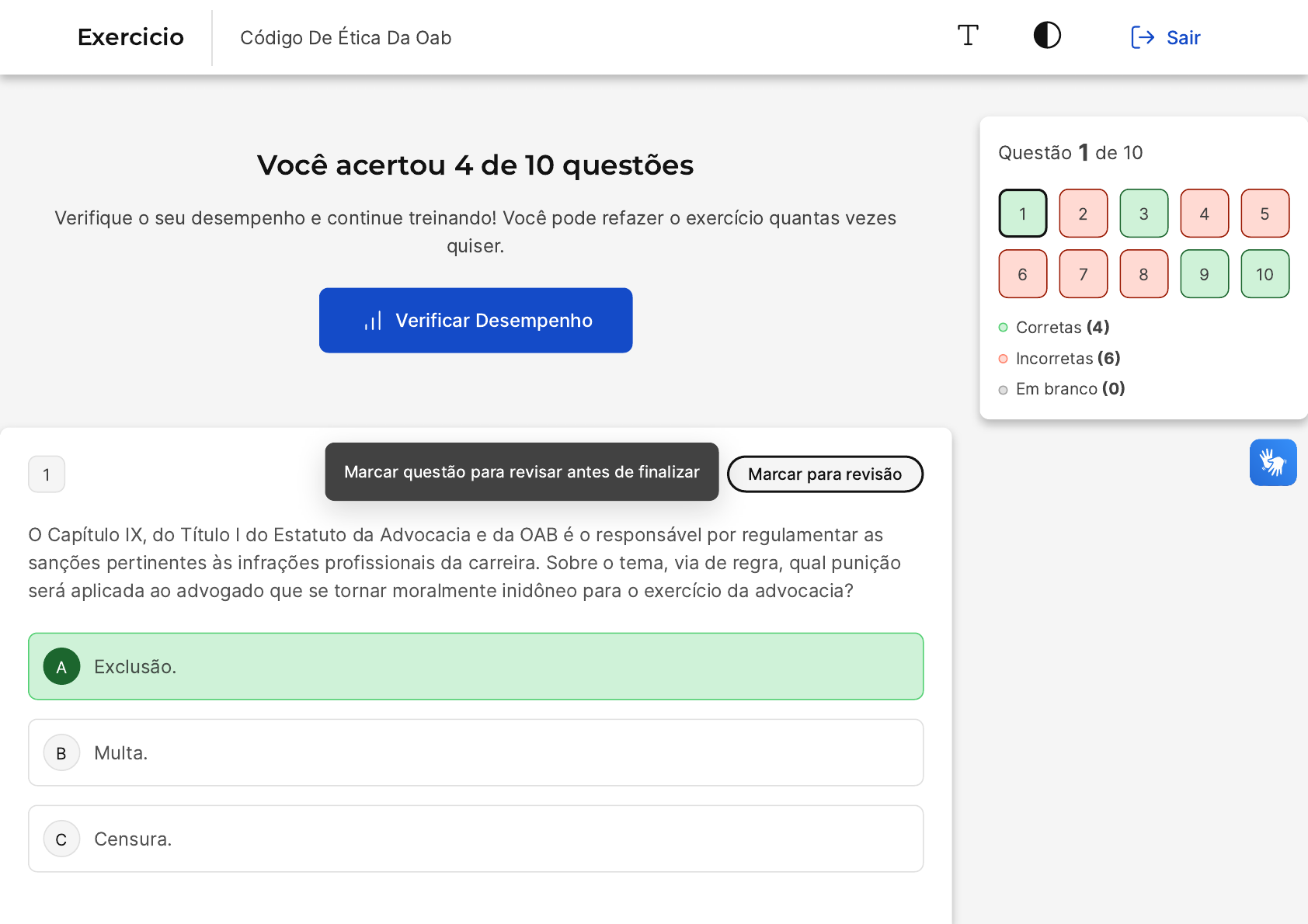The height and width of the screenshot is (924, 1308).
Task: Navigate to question 7 box
Action: click(x=1083, y=274)
